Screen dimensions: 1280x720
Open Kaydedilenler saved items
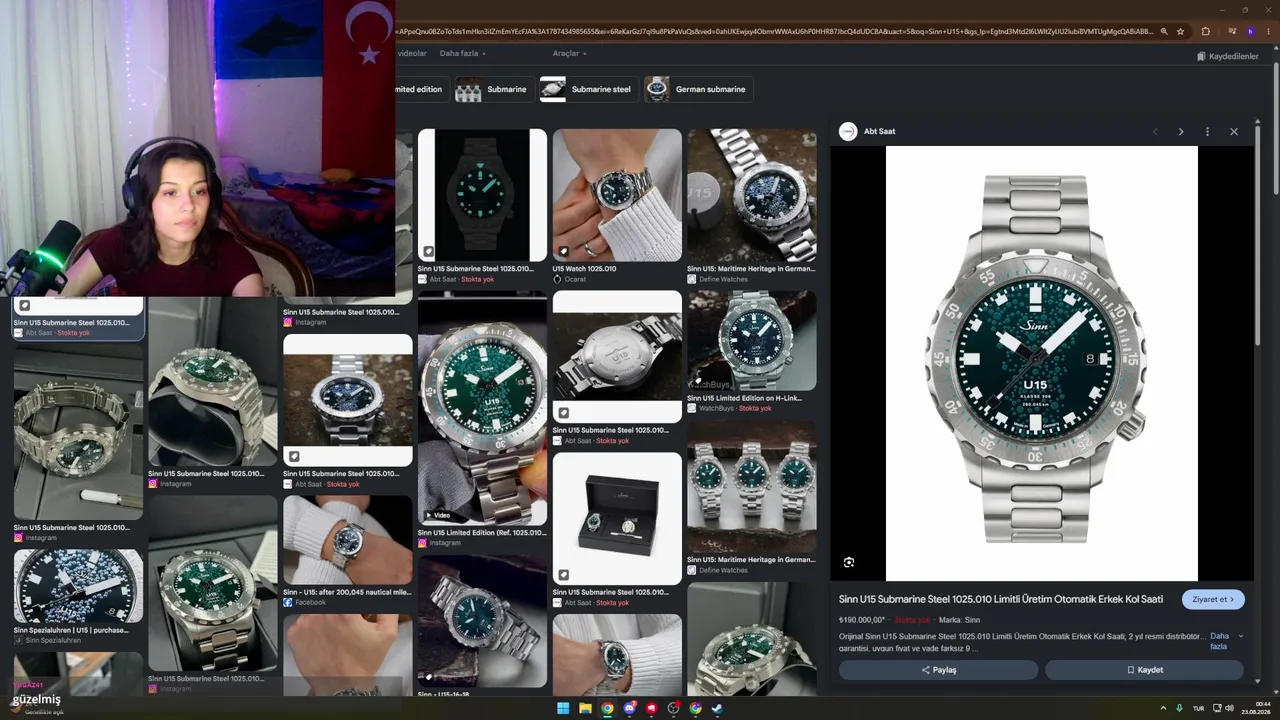coord(1228,56)
